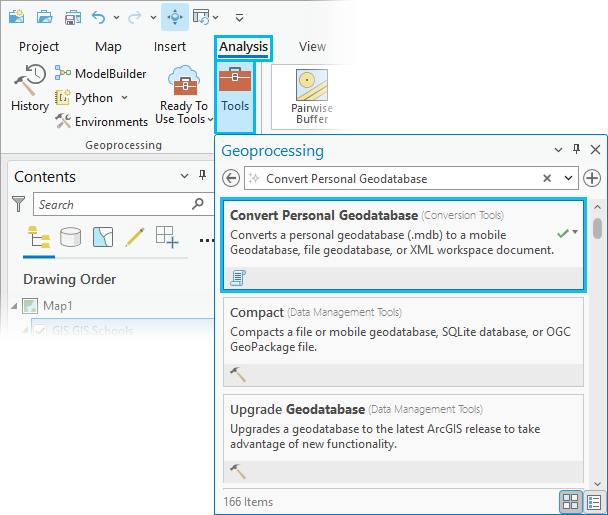Open Customize Quick Access Toolbar menu
Image resolution: width=608 pixels, height=515 pixels.
239,17
